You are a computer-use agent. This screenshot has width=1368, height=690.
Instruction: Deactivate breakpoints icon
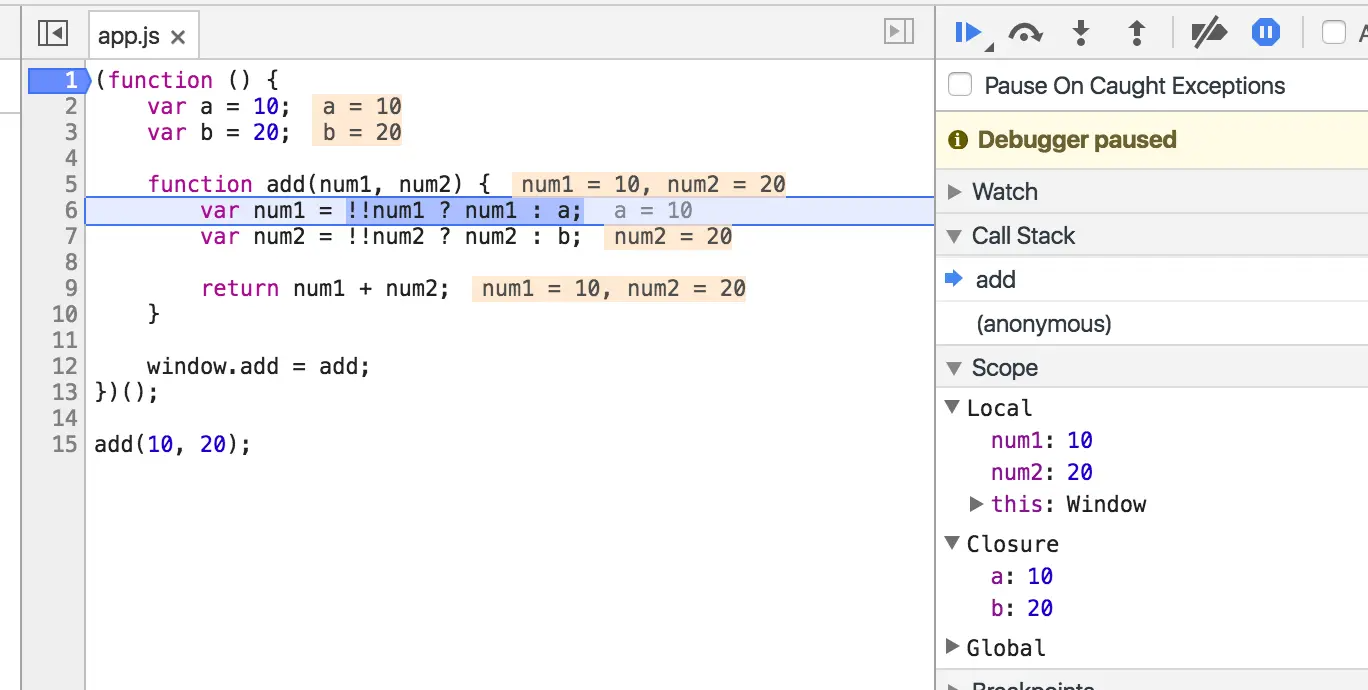tap(1209, 33)
